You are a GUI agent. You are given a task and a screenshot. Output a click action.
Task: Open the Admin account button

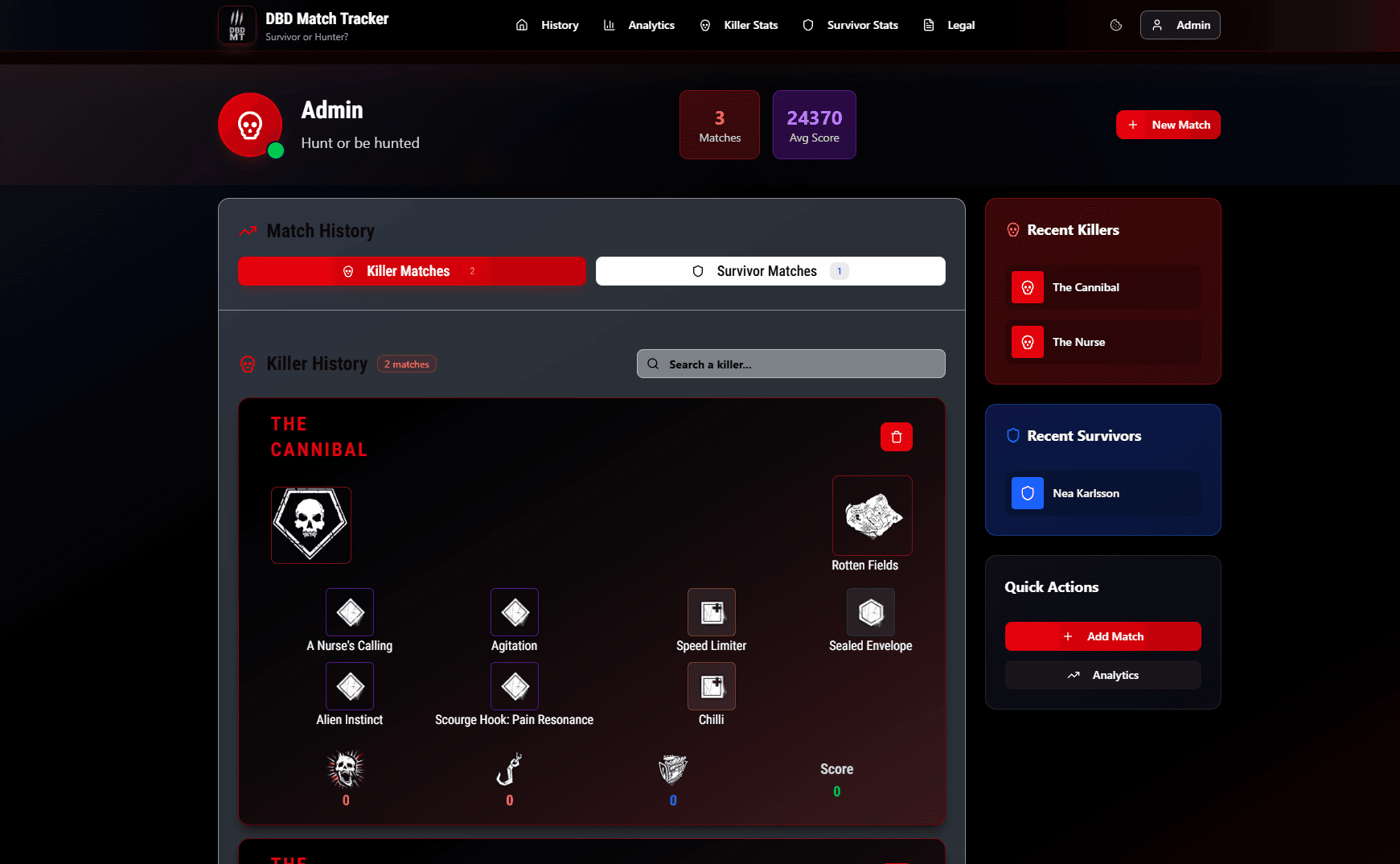click(x=1180, y=25)
